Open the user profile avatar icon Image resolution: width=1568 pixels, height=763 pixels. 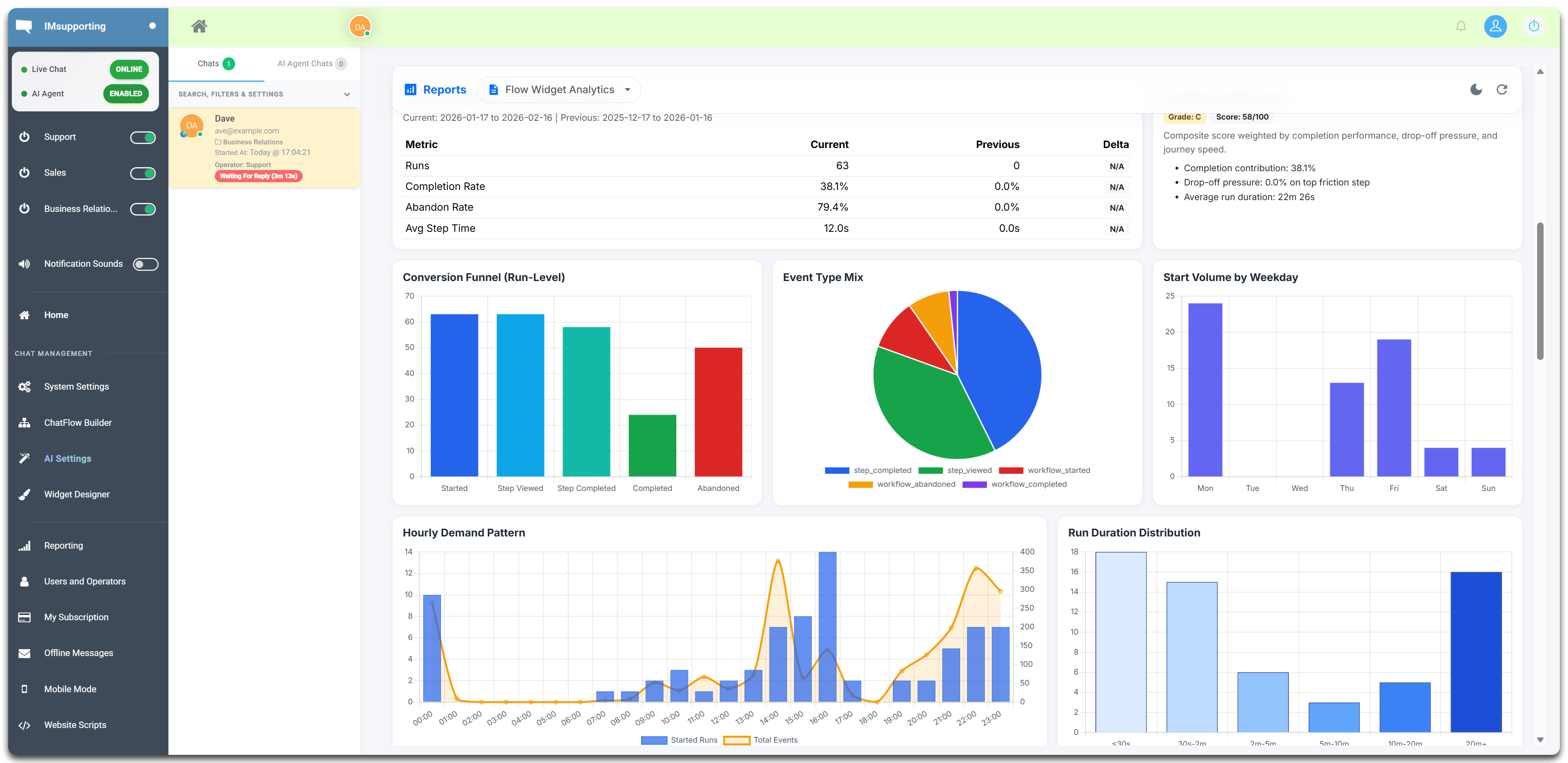pos(1495,26)
